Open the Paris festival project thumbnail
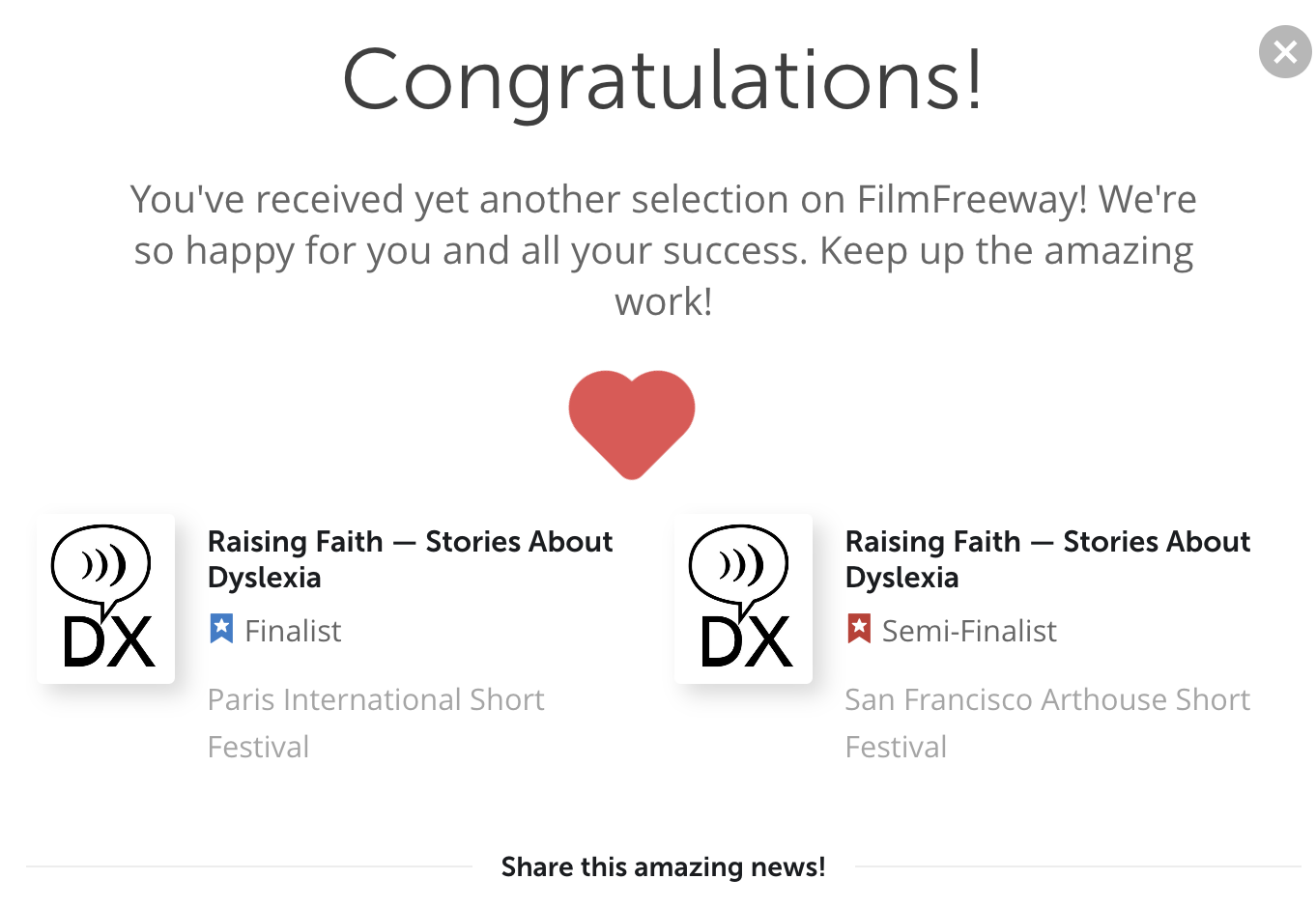This screenshot has height=908, width=1316. point(106,599)
